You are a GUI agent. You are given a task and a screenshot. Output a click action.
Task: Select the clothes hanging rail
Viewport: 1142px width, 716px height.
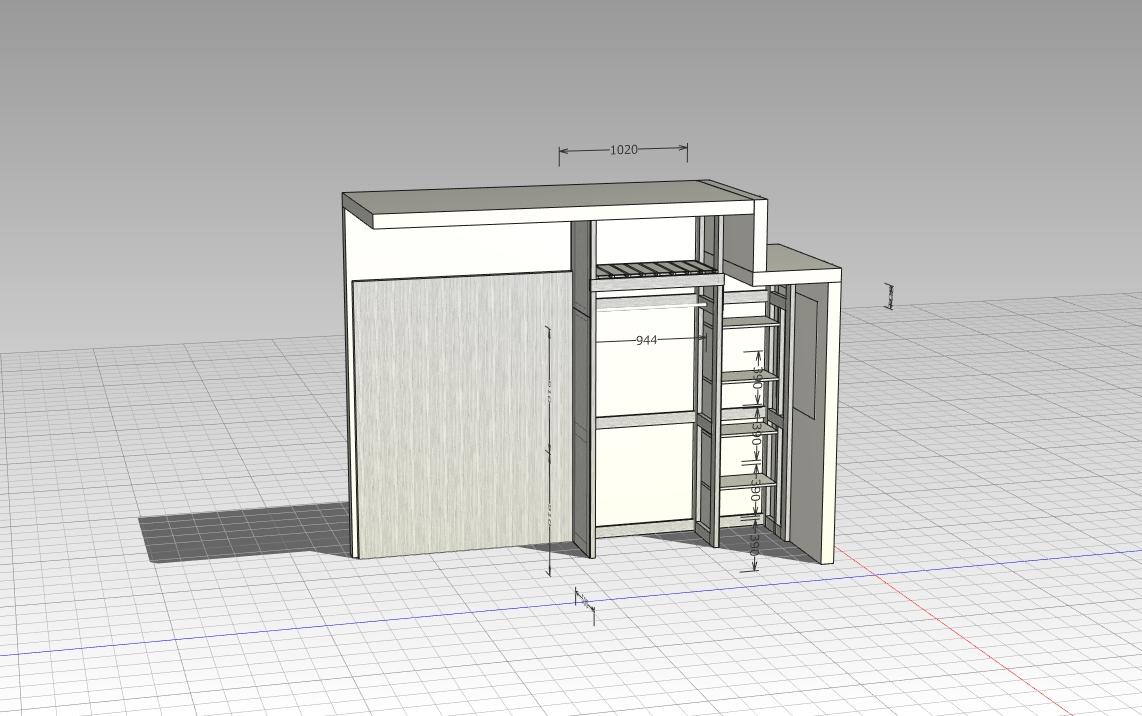650,306
